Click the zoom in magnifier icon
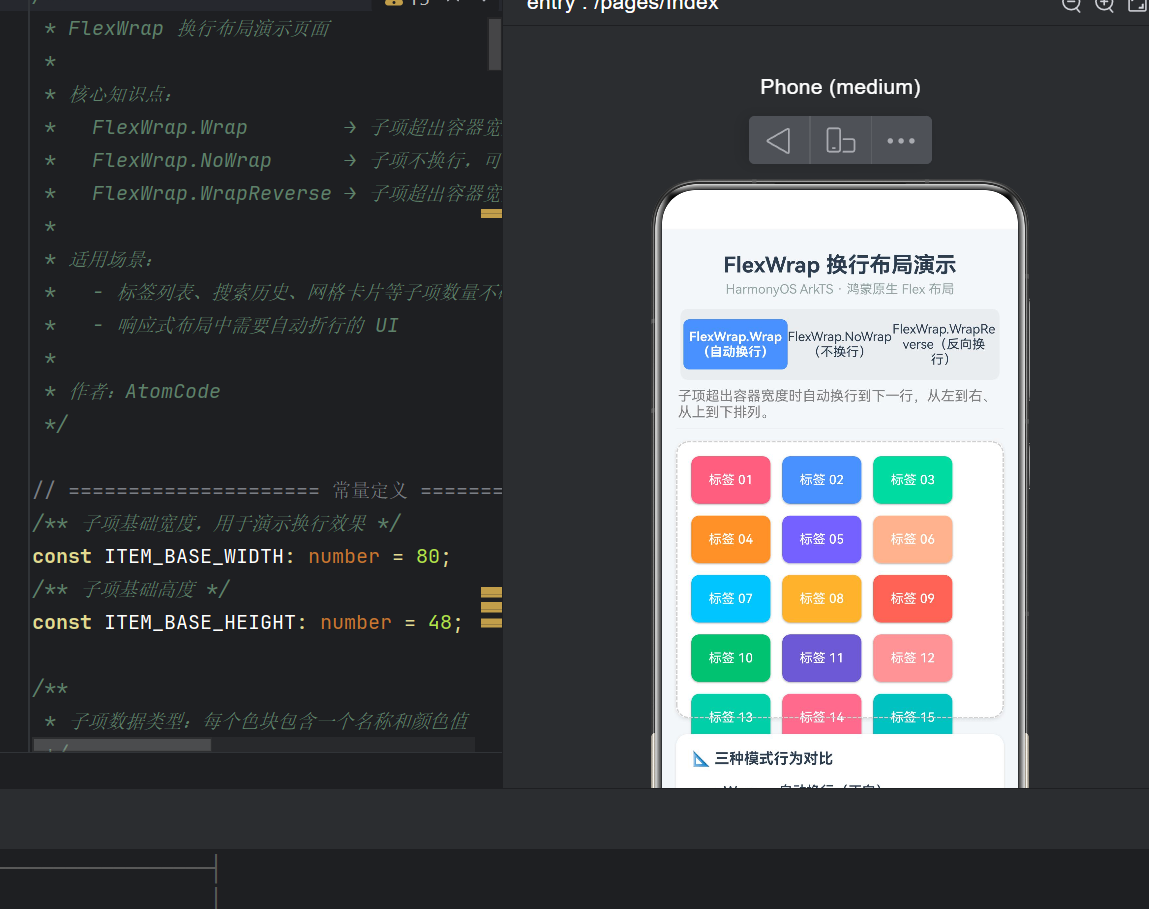 point(1104,5)
